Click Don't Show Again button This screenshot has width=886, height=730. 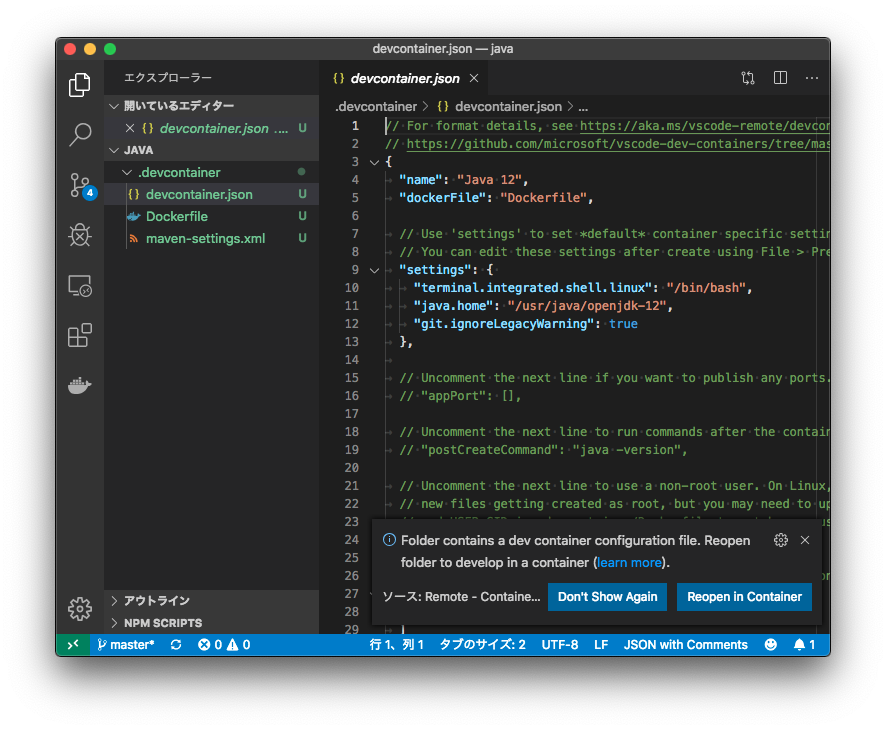click(607, 597)
